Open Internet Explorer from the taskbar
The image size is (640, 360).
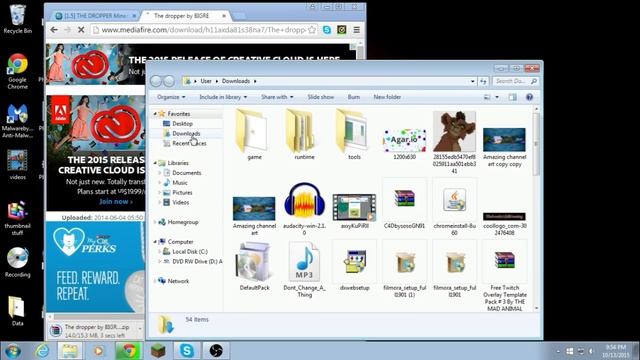[42, 351]
